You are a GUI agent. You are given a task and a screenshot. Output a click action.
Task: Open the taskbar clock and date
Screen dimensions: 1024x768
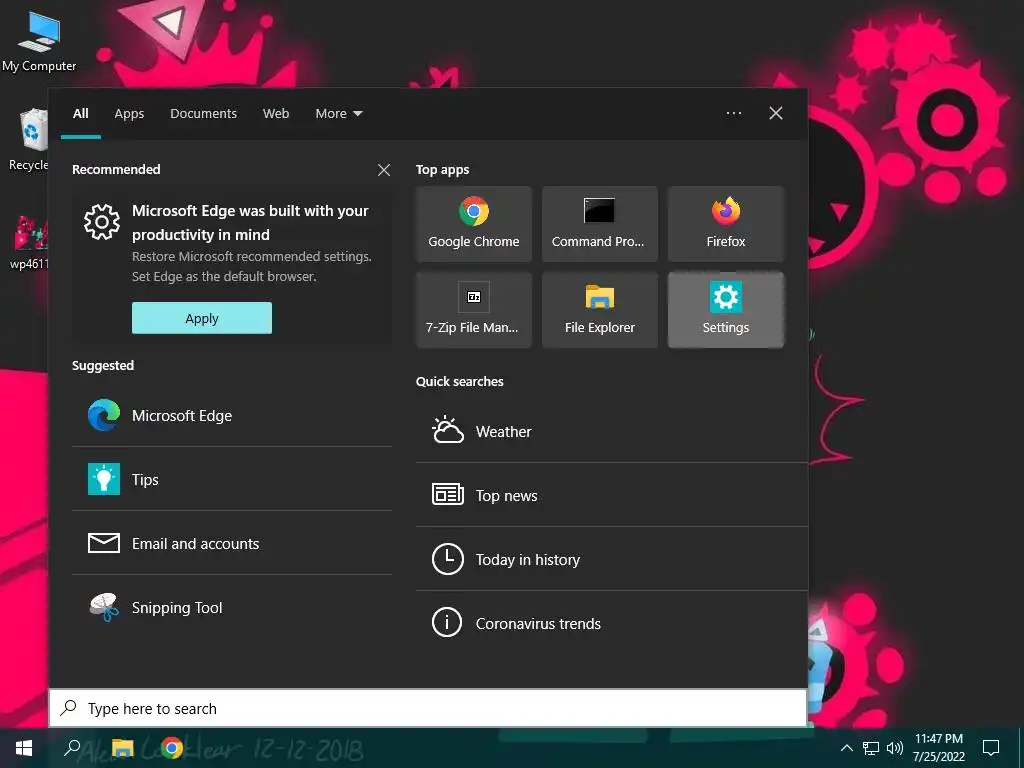(x=939, y=748)
